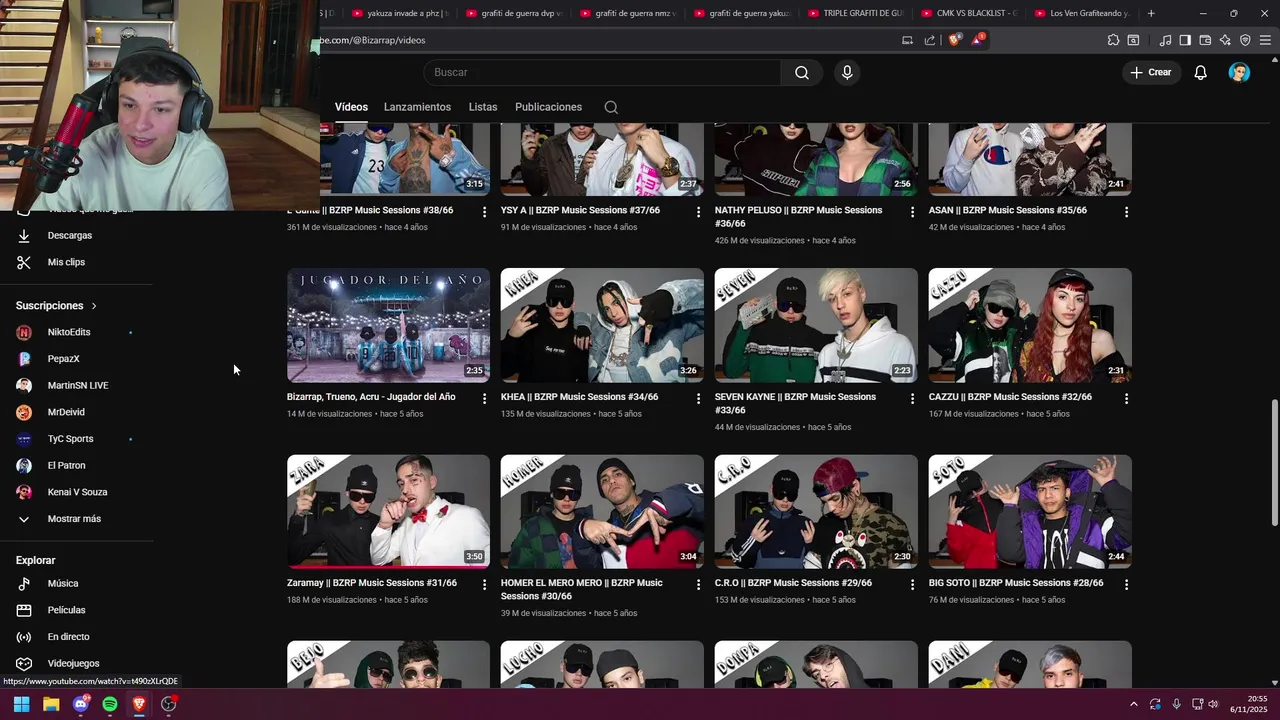Open Brave Shields lion icon in address bar

click(954, 40)
